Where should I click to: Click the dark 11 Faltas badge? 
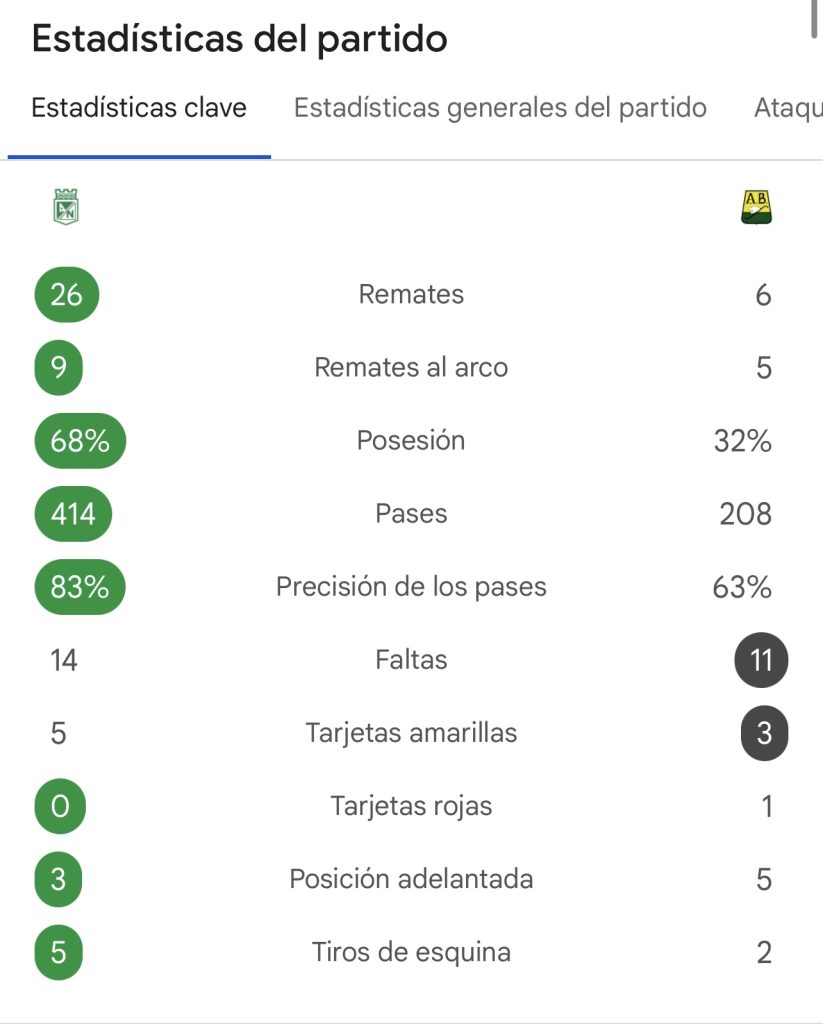coord(762,660)
